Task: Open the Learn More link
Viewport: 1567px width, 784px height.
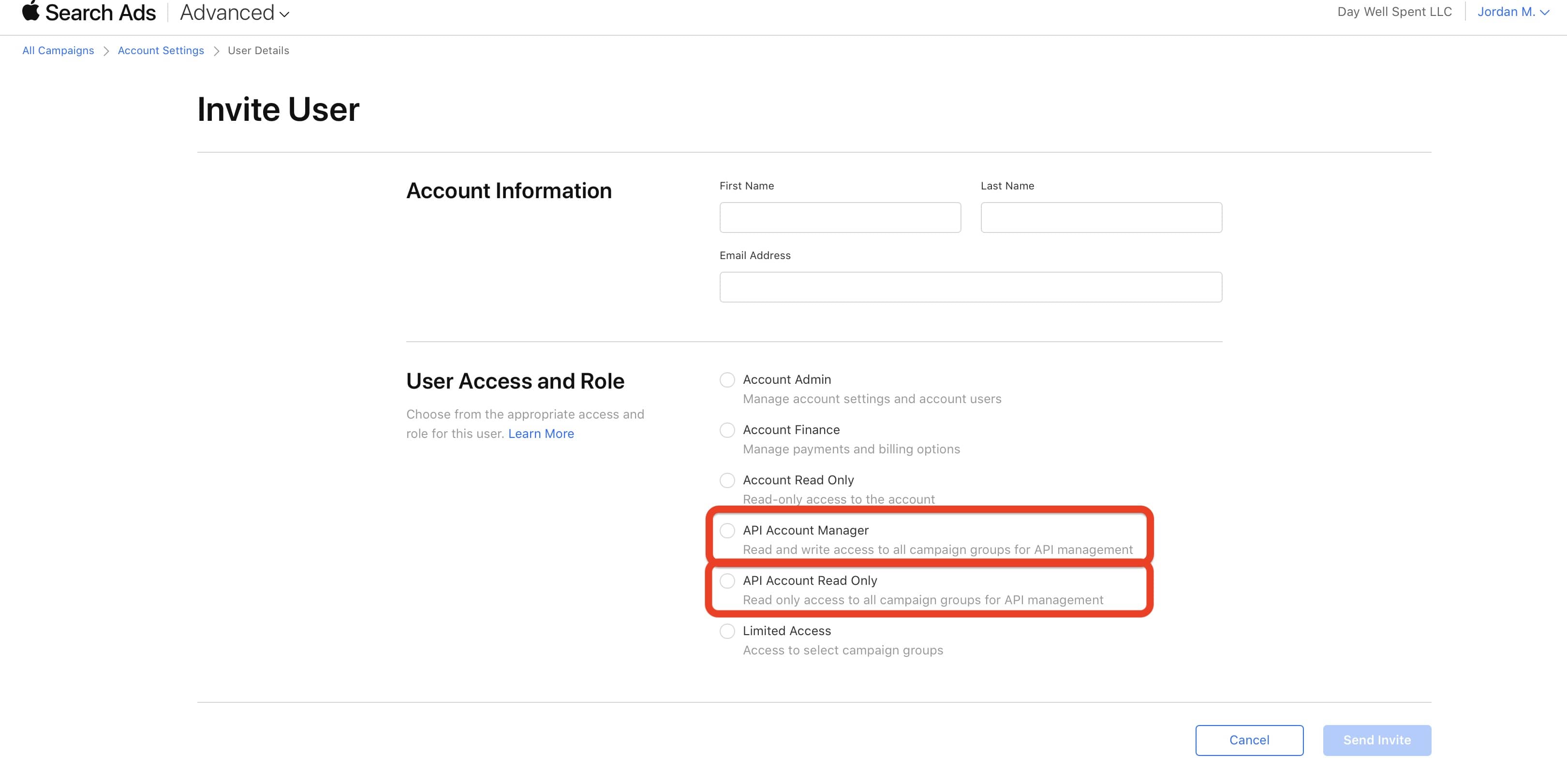Action: (541, 434)
